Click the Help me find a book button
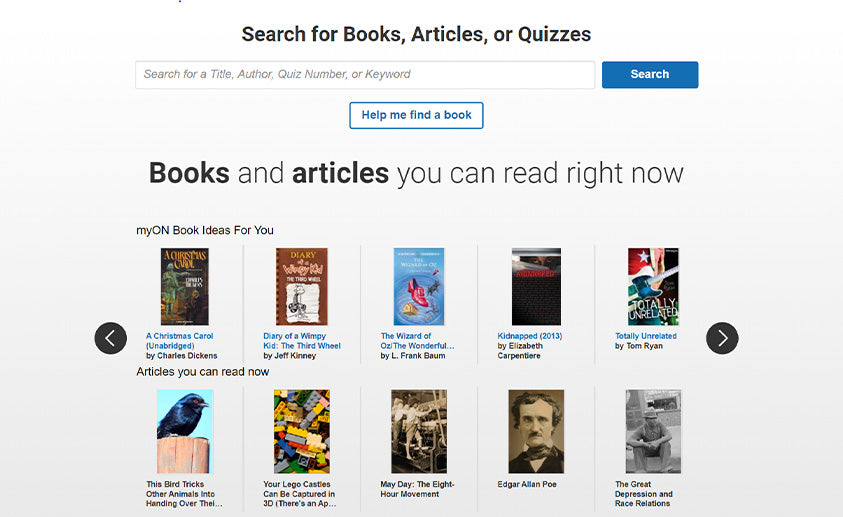Screen dimensions: 843x517 pos(416,115)
